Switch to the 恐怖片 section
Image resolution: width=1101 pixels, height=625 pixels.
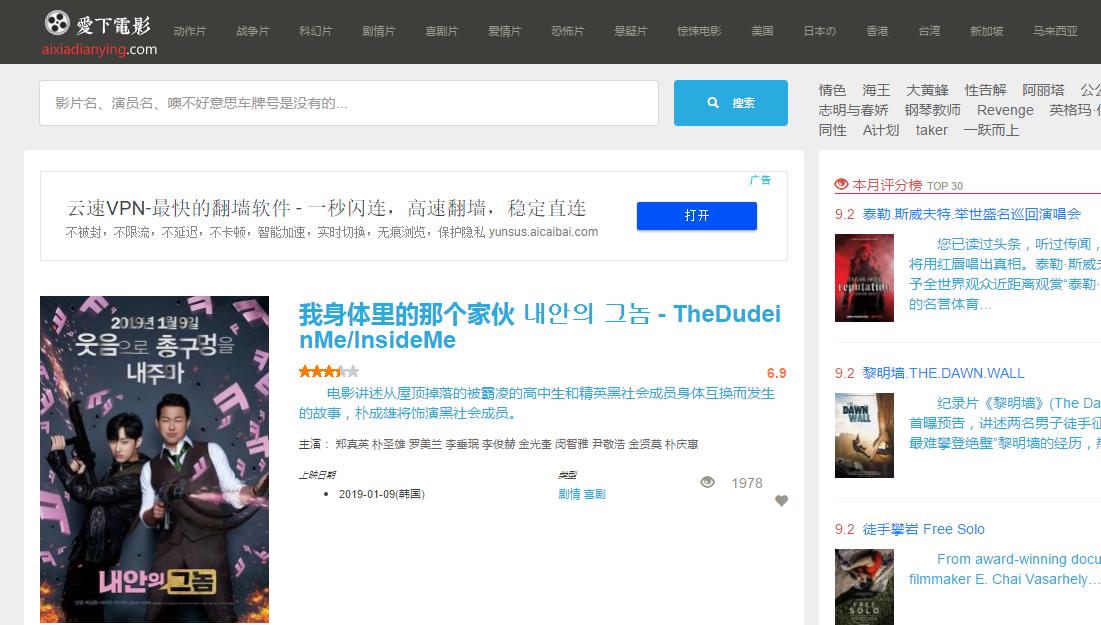567,31
